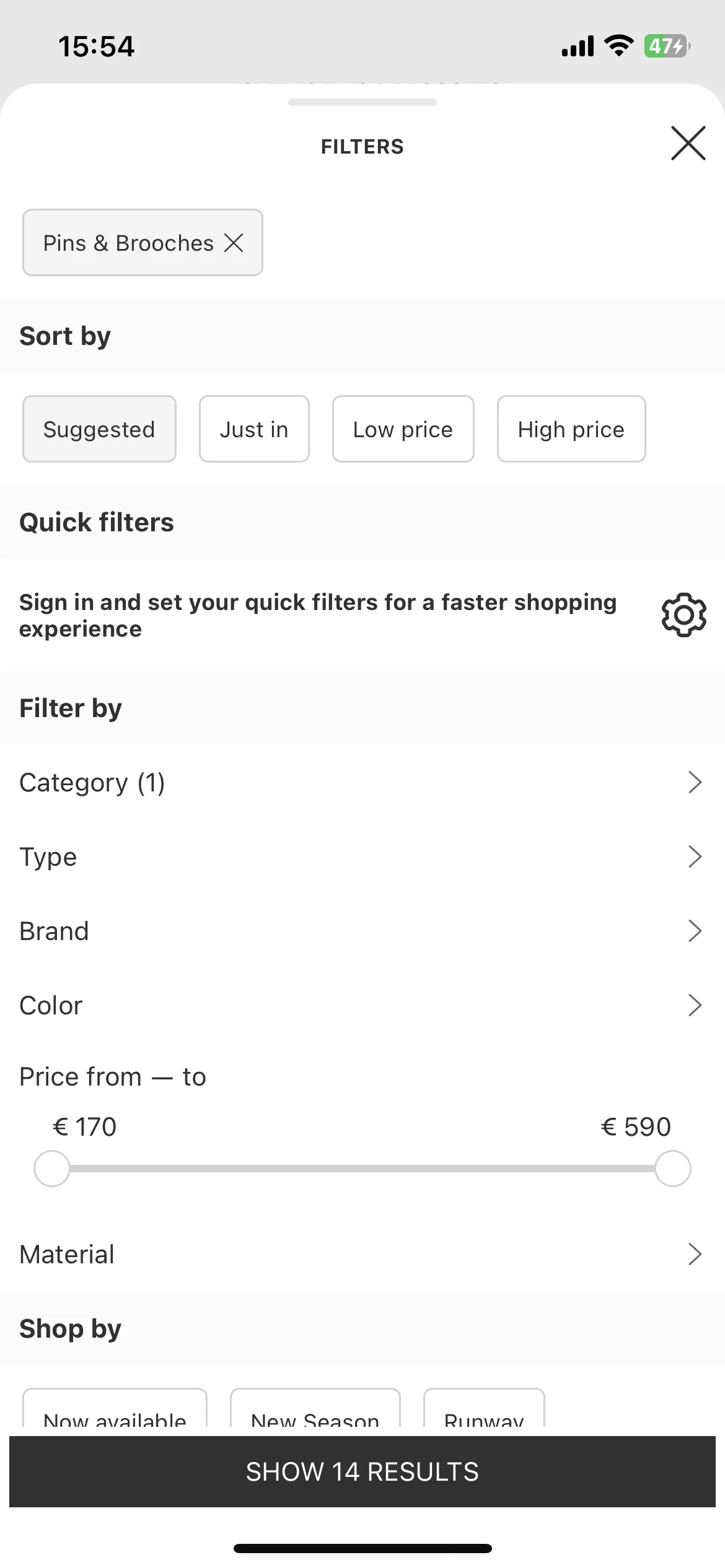Show 14 results button
Image resolution: width=725 pixels, height=1568 pixels.
362,1472
